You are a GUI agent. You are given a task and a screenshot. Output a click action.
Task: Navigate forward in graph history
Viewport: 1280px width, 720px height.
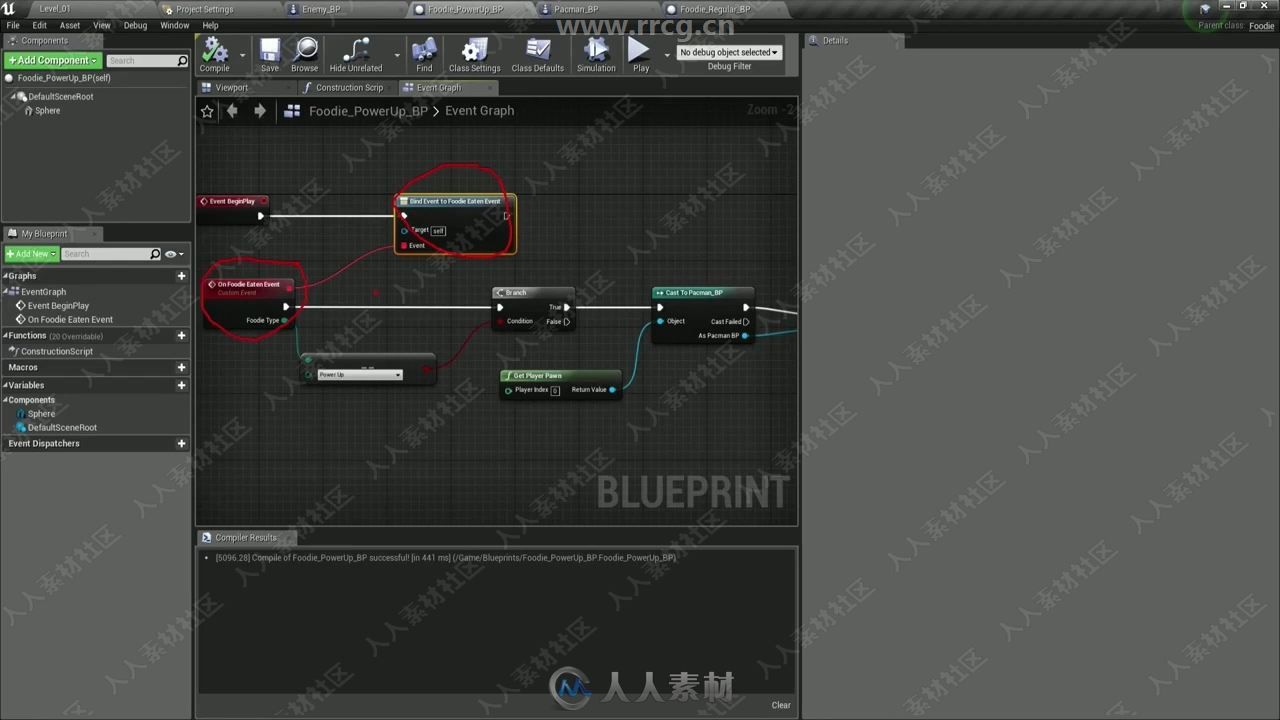(260, 111)
